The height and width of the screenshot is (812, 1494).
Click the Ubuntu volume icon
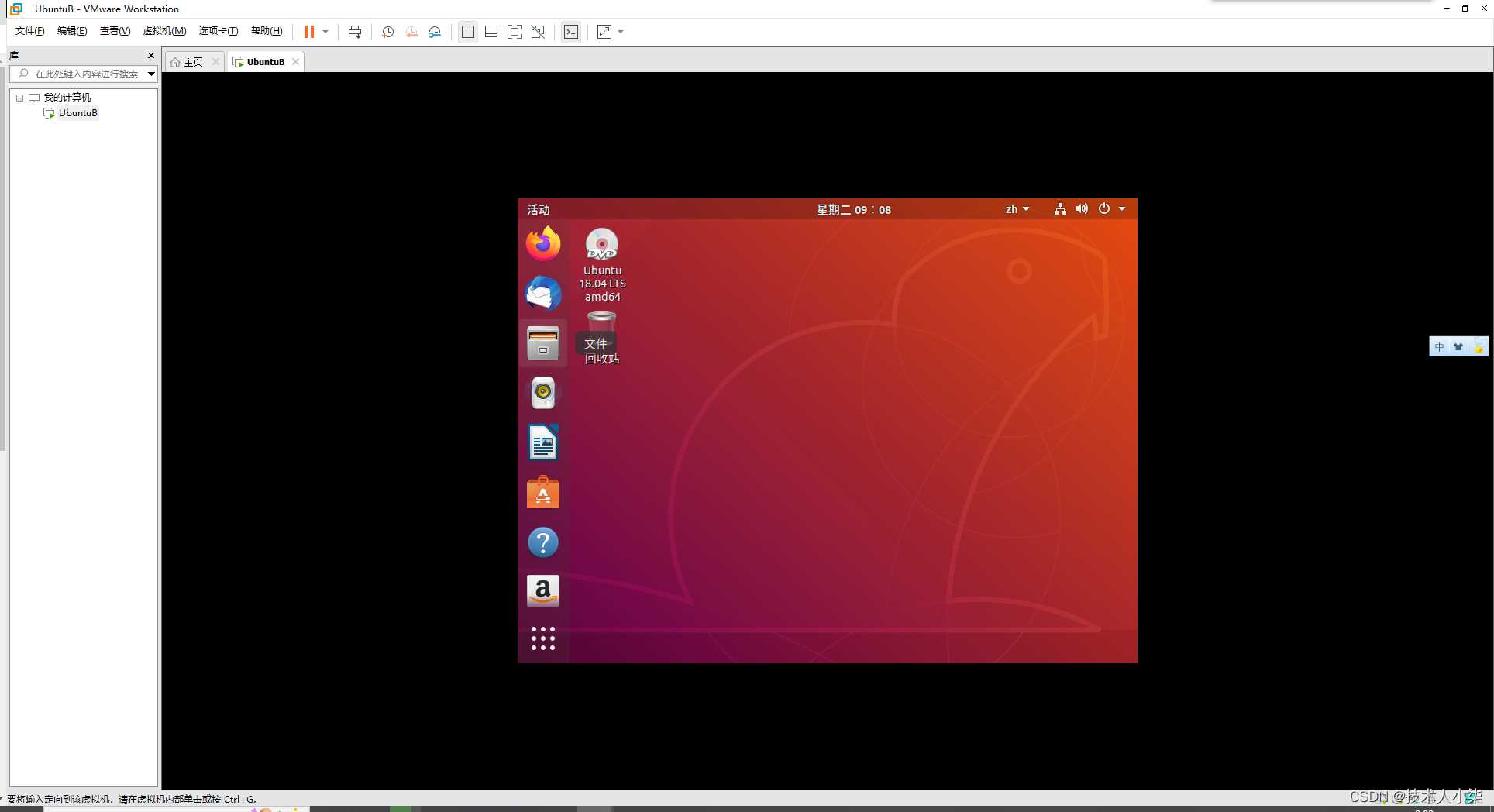[x=1082, y=209]
